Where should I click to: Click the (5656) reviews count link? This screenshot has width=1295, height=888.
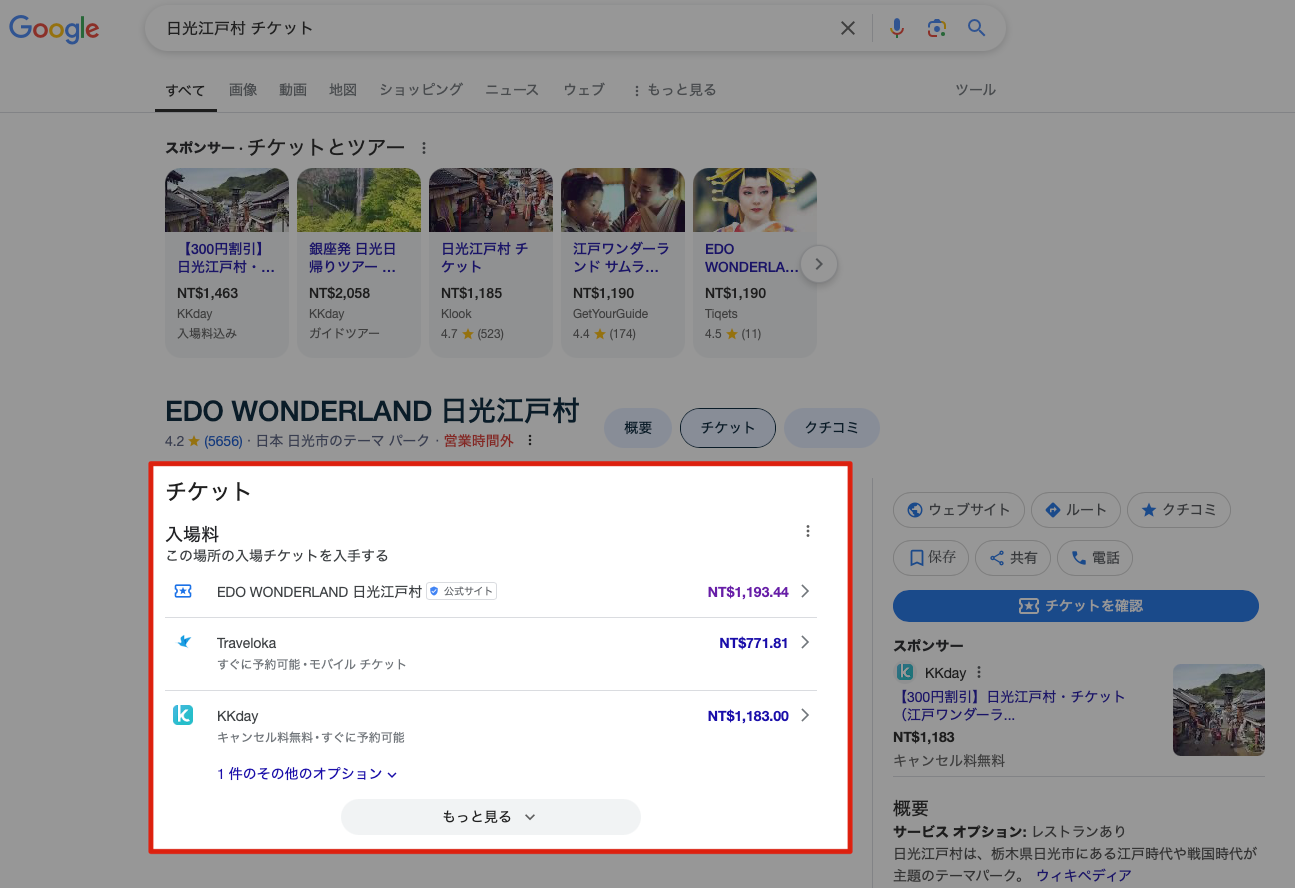pyautogui.click(x=223, y=441)
